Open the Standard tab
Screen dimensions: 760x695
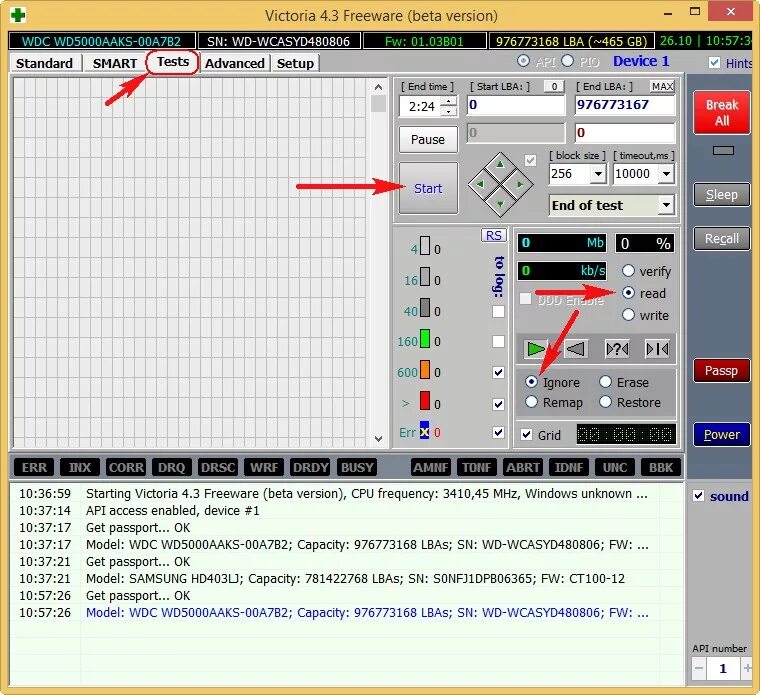45,63
